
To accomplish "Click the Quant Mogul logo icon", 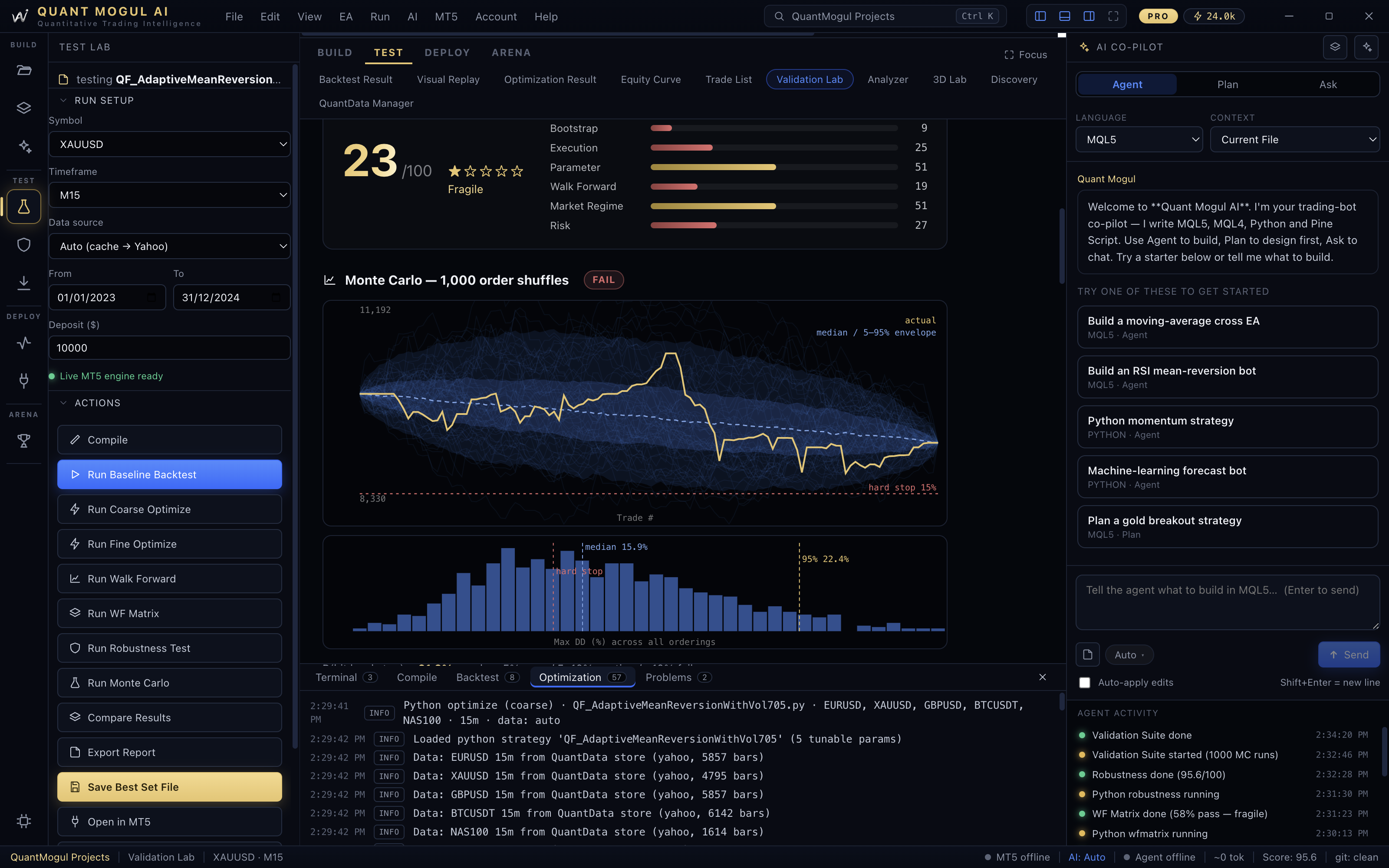I will 20,16.
